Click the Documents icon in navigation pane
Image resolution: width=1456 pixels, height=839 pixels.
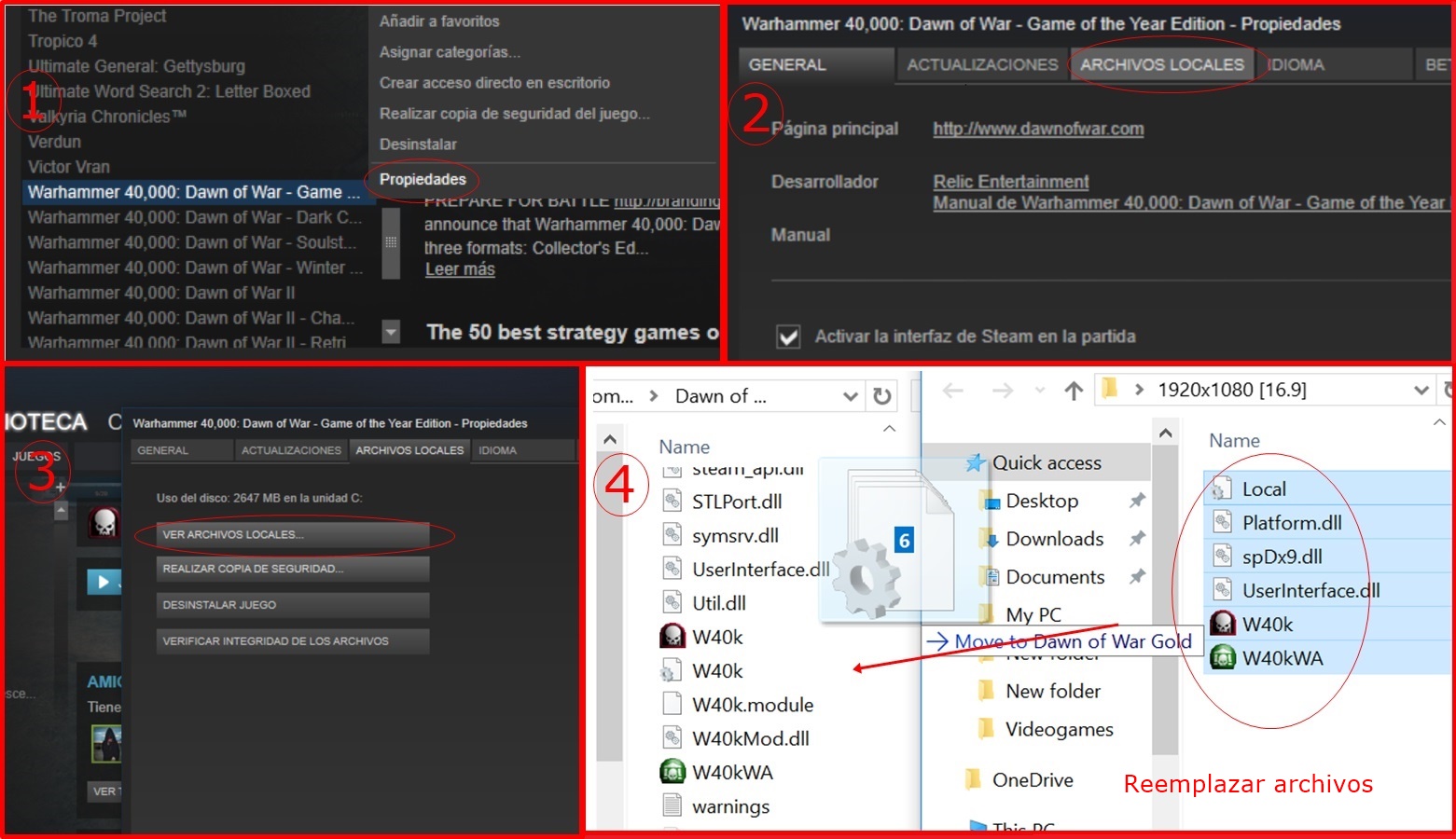tap(990, 577)
